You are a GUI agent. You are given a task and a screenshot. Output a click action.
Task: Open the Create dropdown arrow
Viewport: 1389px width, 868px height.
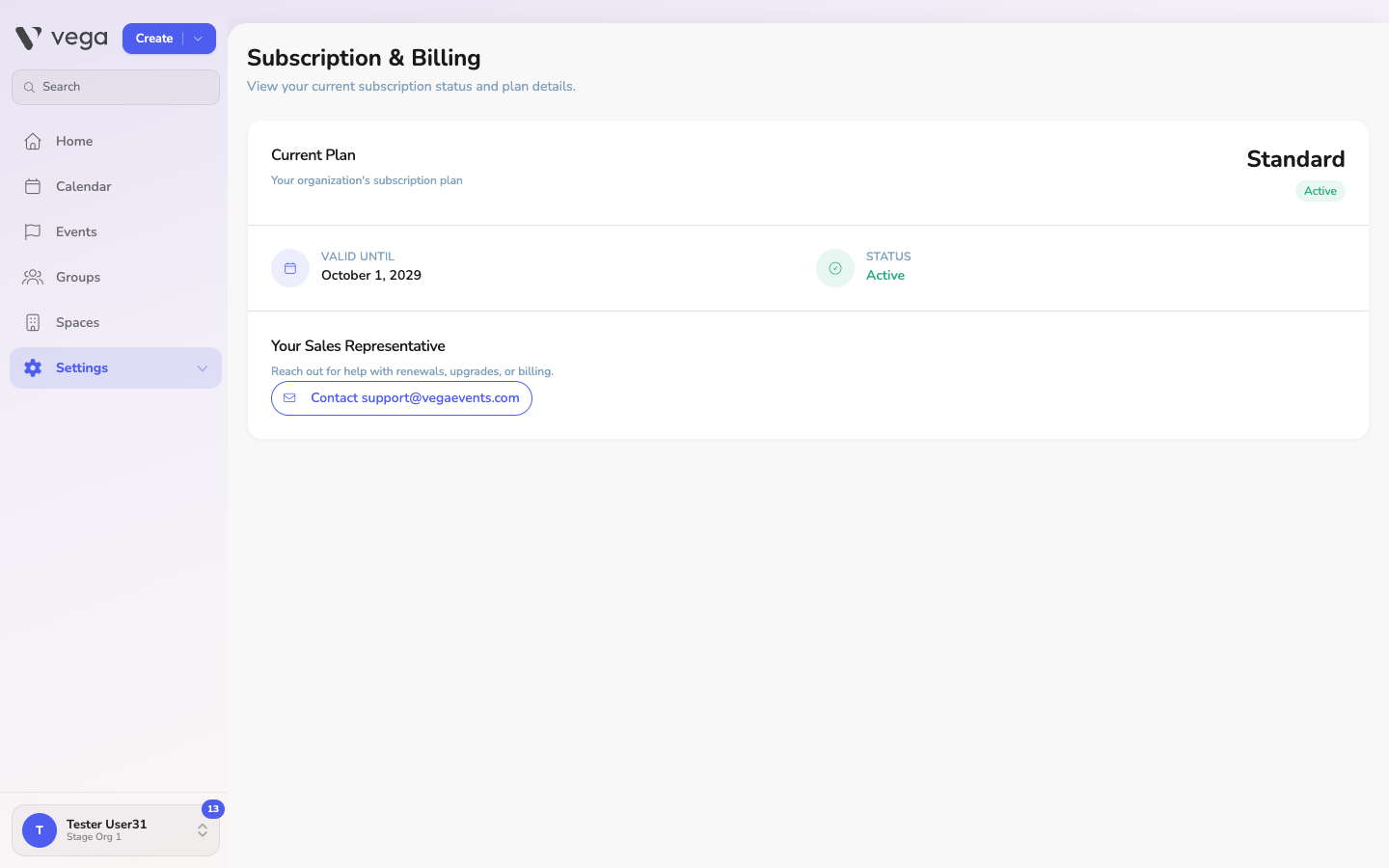click(x=199, y=39)
